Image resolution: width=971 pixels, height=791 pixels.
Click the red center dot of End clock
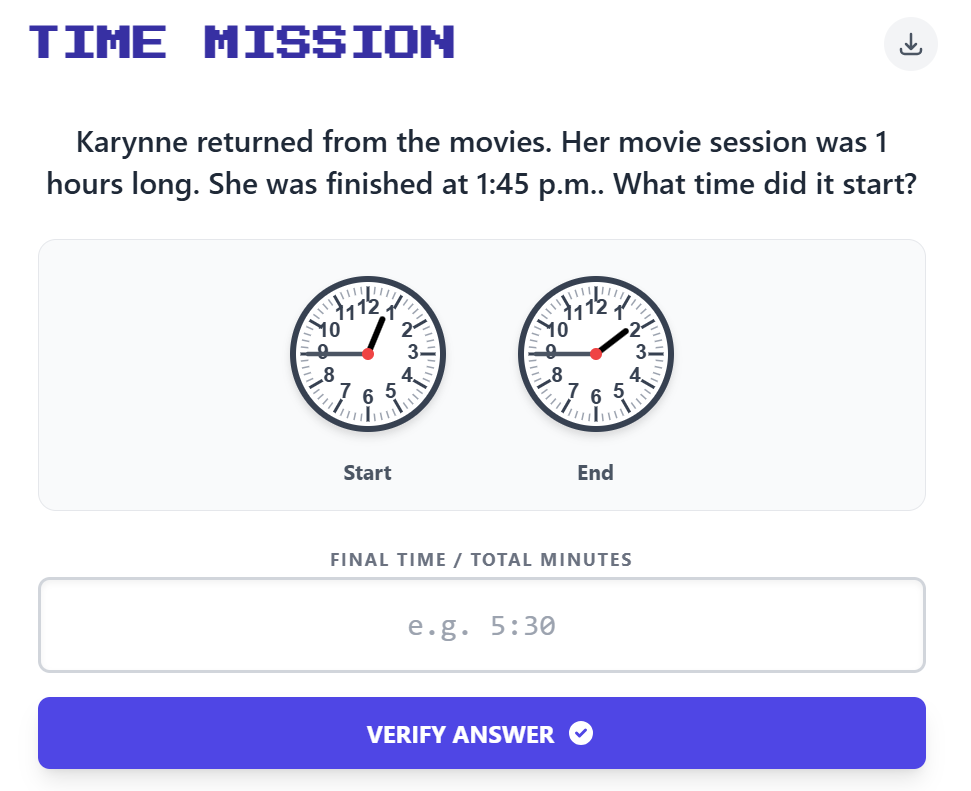[x=596, y=354]
